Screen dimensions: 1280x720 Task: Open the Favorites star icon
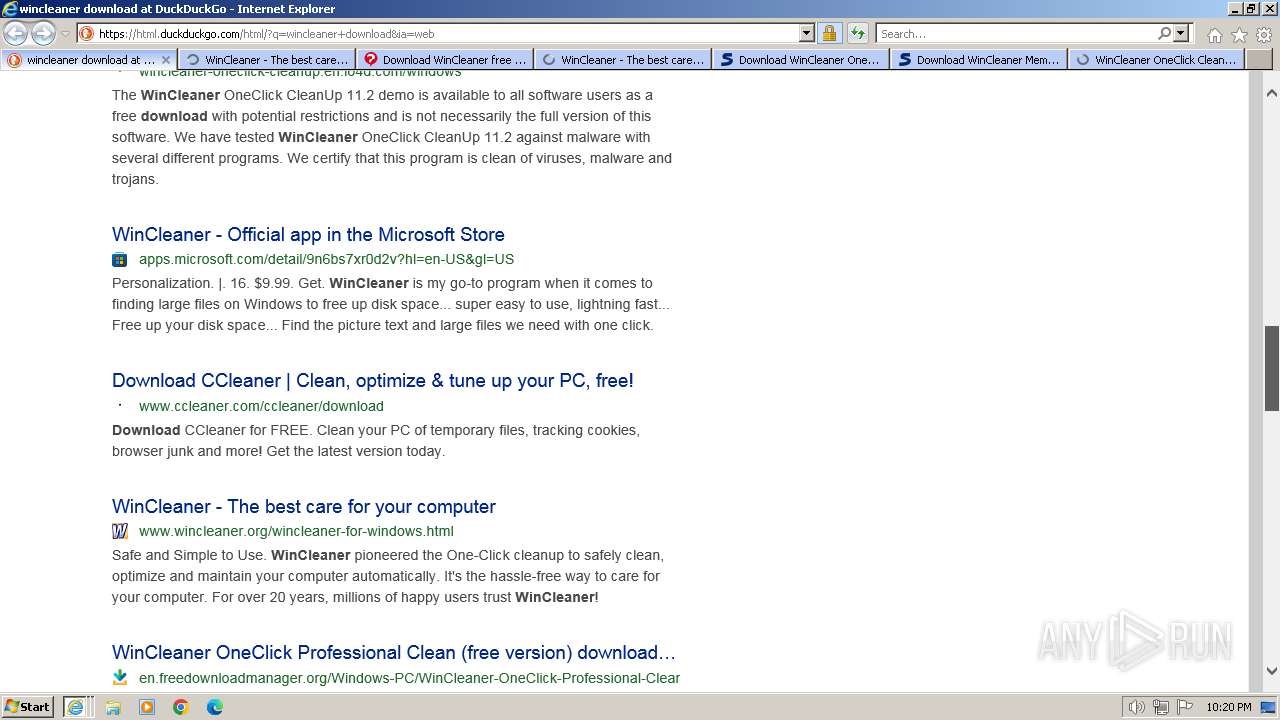click(x=1239, y=35)
